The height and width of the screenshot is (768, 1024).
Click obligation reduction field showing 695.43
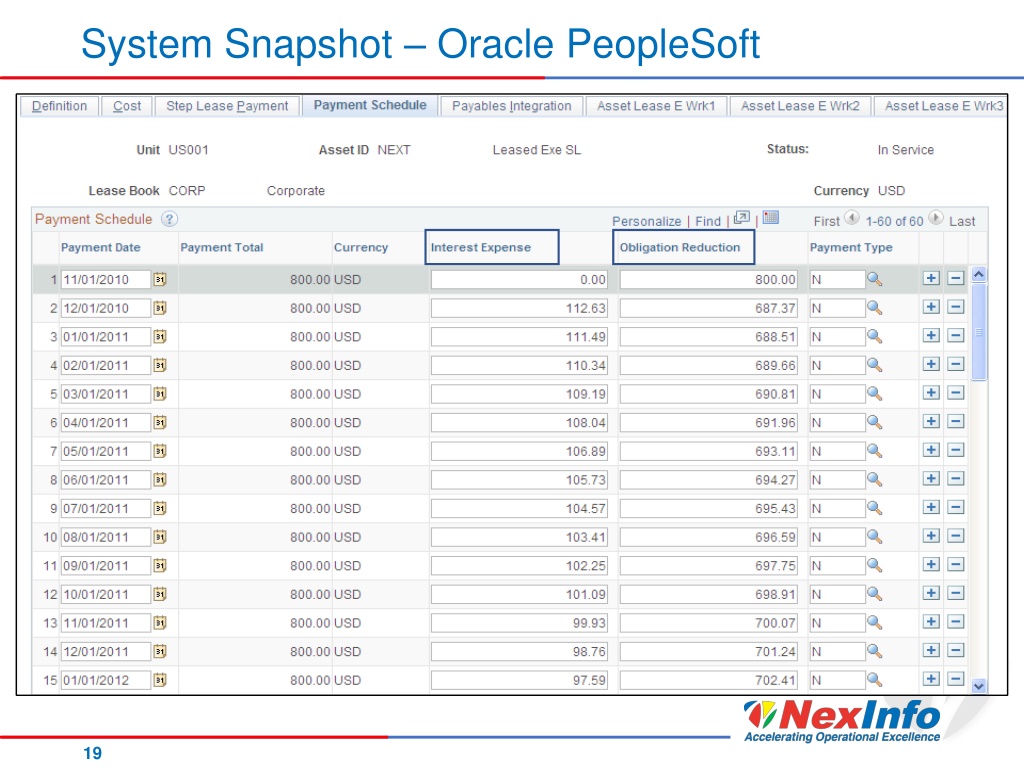[x=708, y=509]
